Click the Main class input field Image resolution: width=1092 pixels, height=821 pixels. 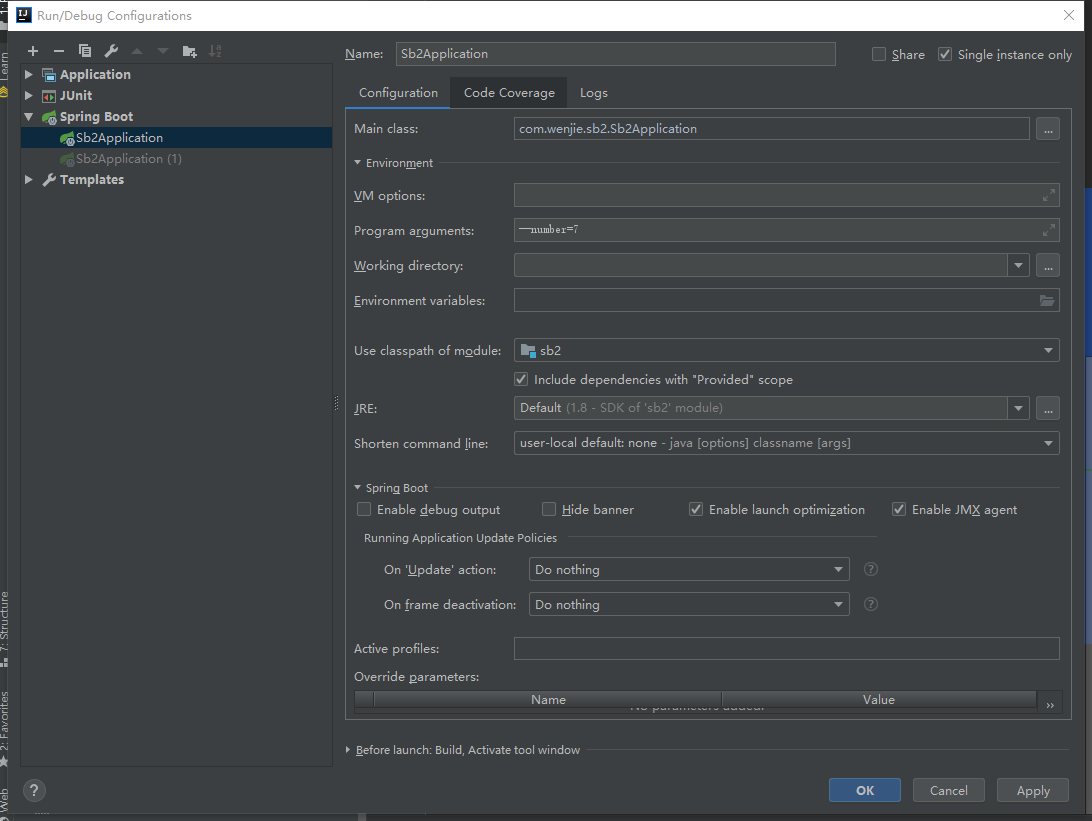[x=772, y=129]
